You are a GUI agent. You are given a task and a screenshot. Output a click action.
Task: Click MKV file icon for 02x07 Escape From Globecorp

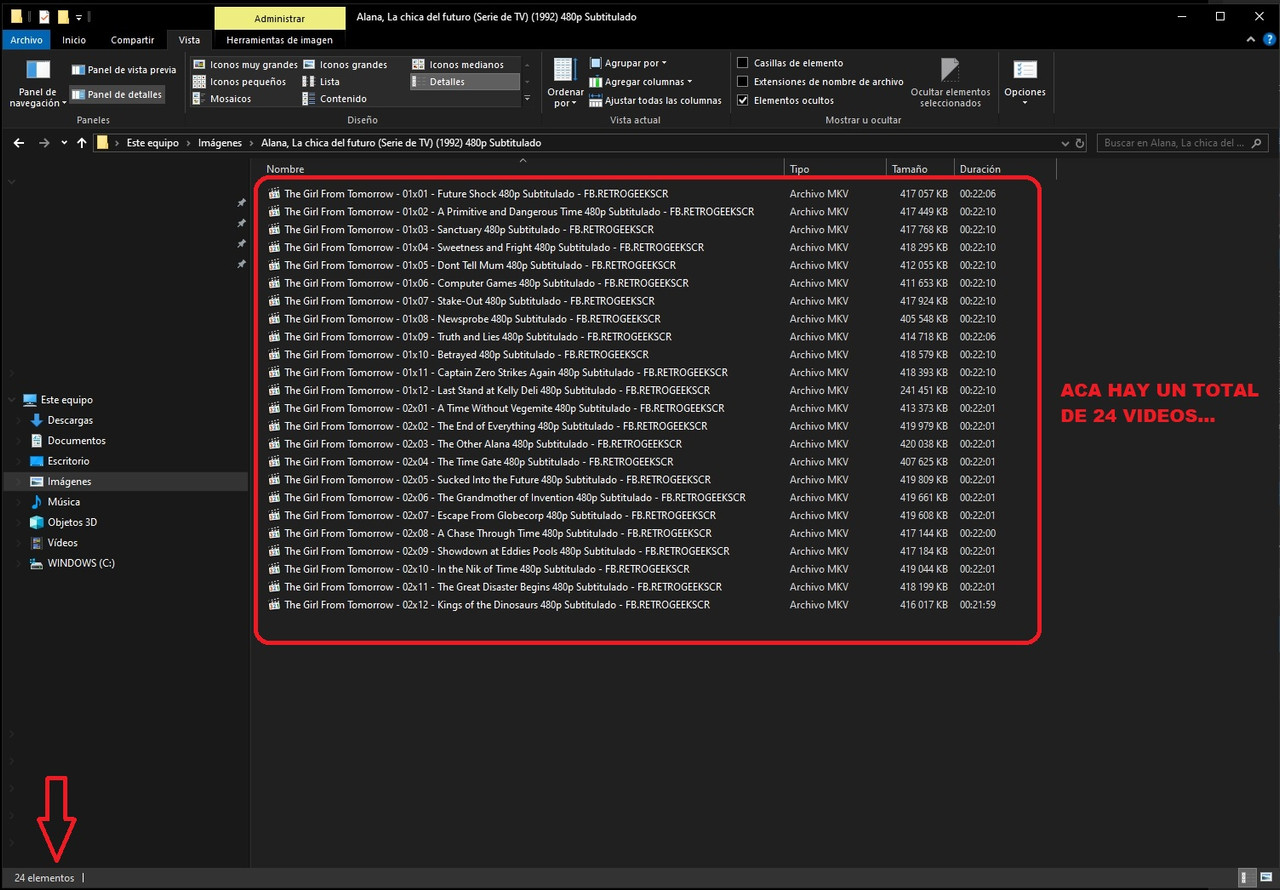coord(274,515)
